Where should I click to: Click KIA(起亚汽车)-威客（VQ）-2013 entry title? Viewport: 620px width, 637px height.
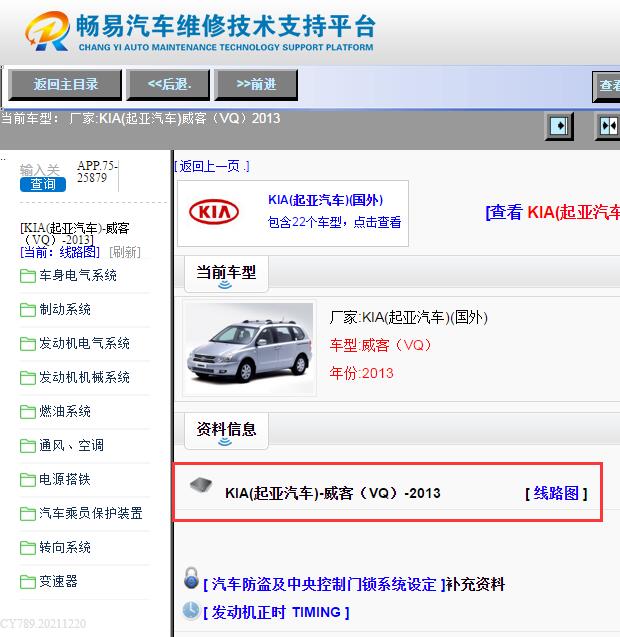click(x=333, y=493)
